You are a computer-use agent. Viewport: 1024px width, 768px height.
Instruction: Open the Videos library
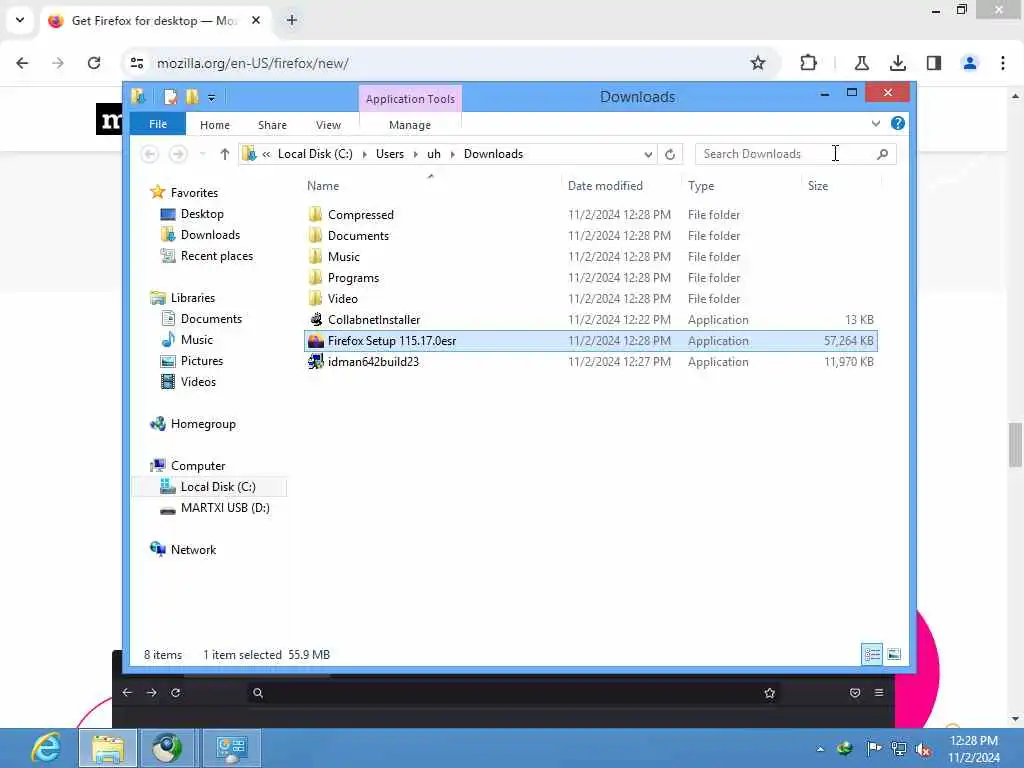tap(198, 381)
